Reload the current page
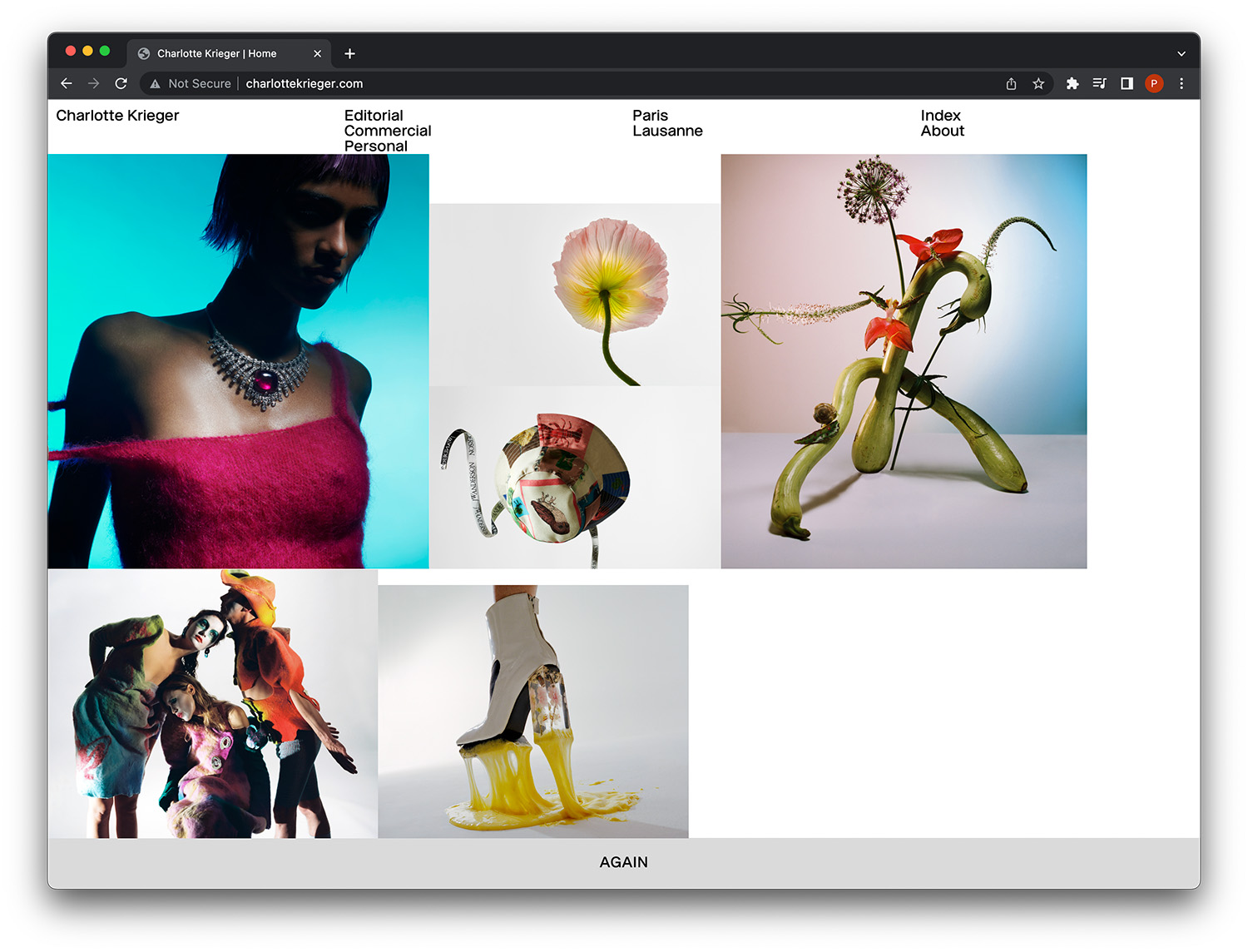This screenshot has width=1248, height=952. (121, 83)
